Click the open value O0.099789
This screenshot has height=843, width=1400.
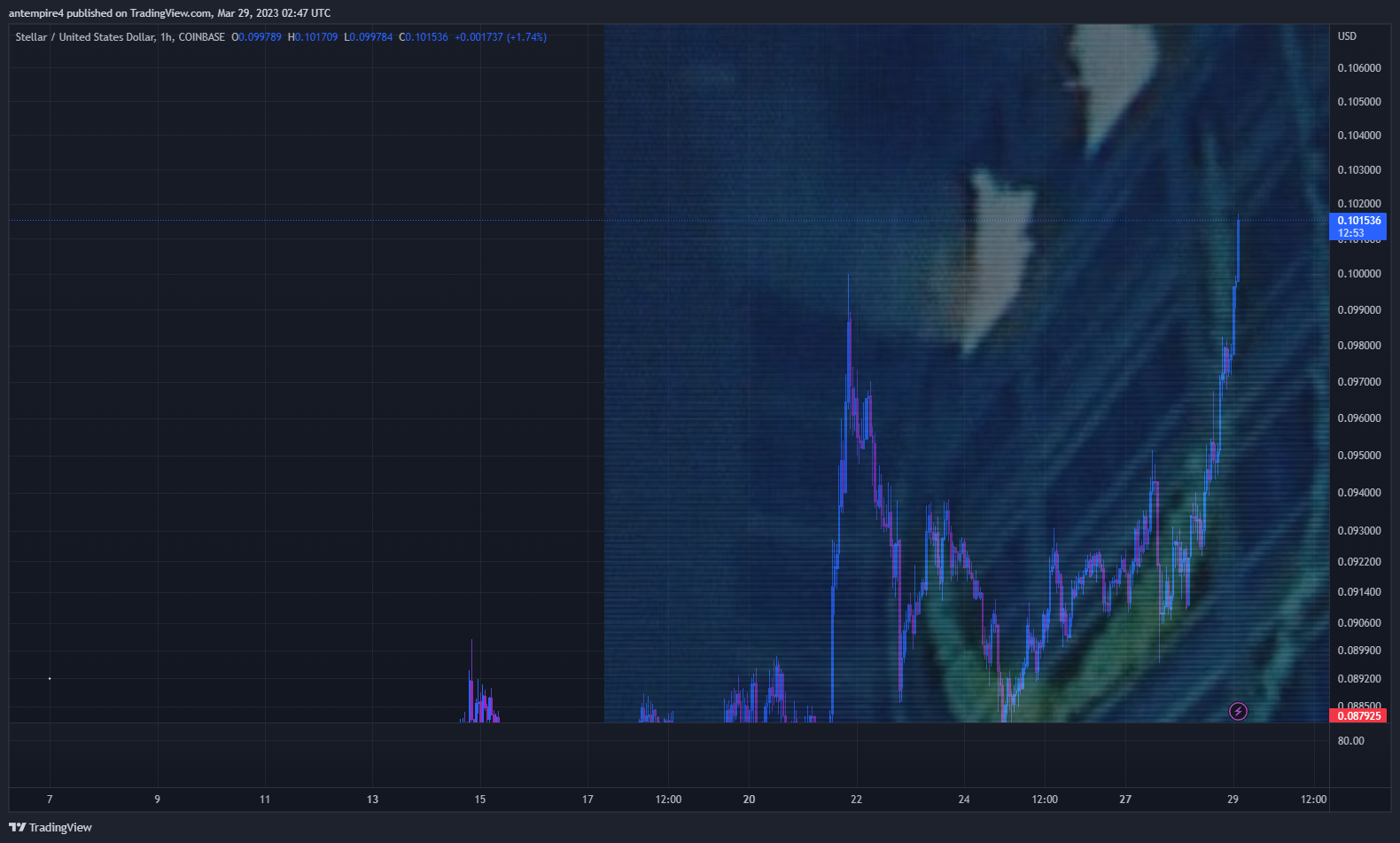[x=256, y=37]
